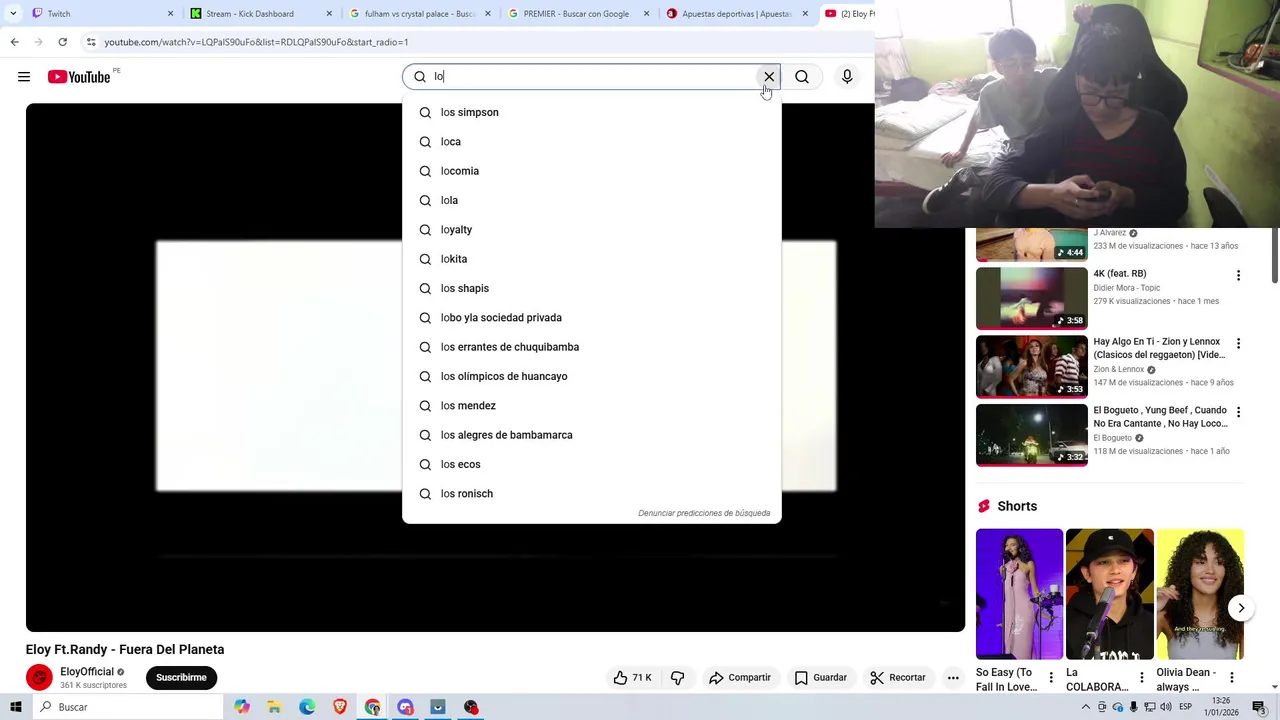Like the video (71 K)
Image resolution: width=1280 pixels, height=720 pixels.
coord(633,677)
